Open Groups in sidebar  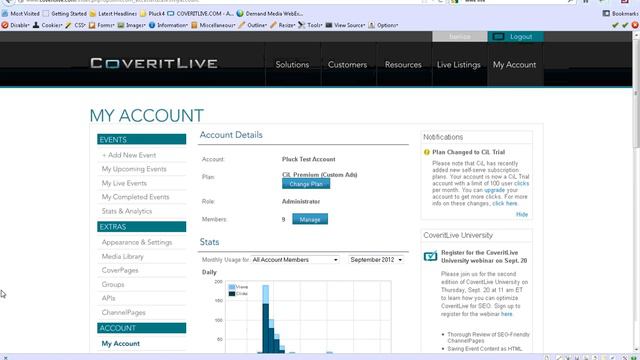coord(113,284)
